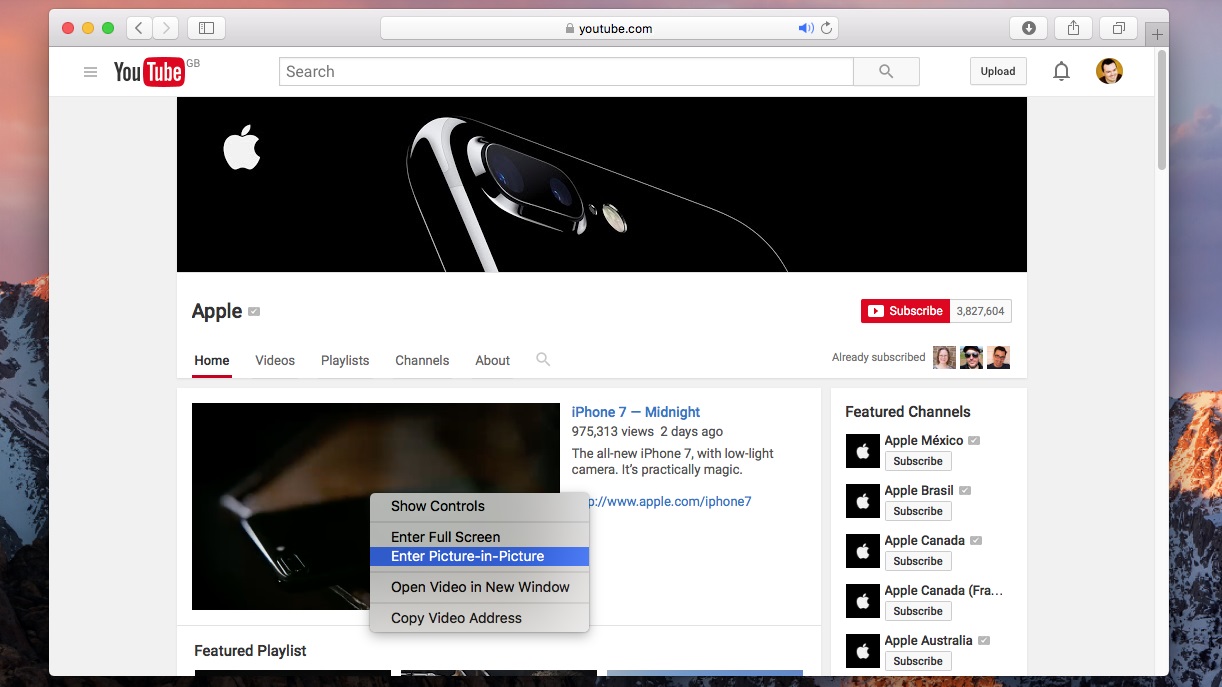The width and height of the screenshot is (1222, 687).
Task: Open the Apple Brasil channel link
Action: coord(919,490)
